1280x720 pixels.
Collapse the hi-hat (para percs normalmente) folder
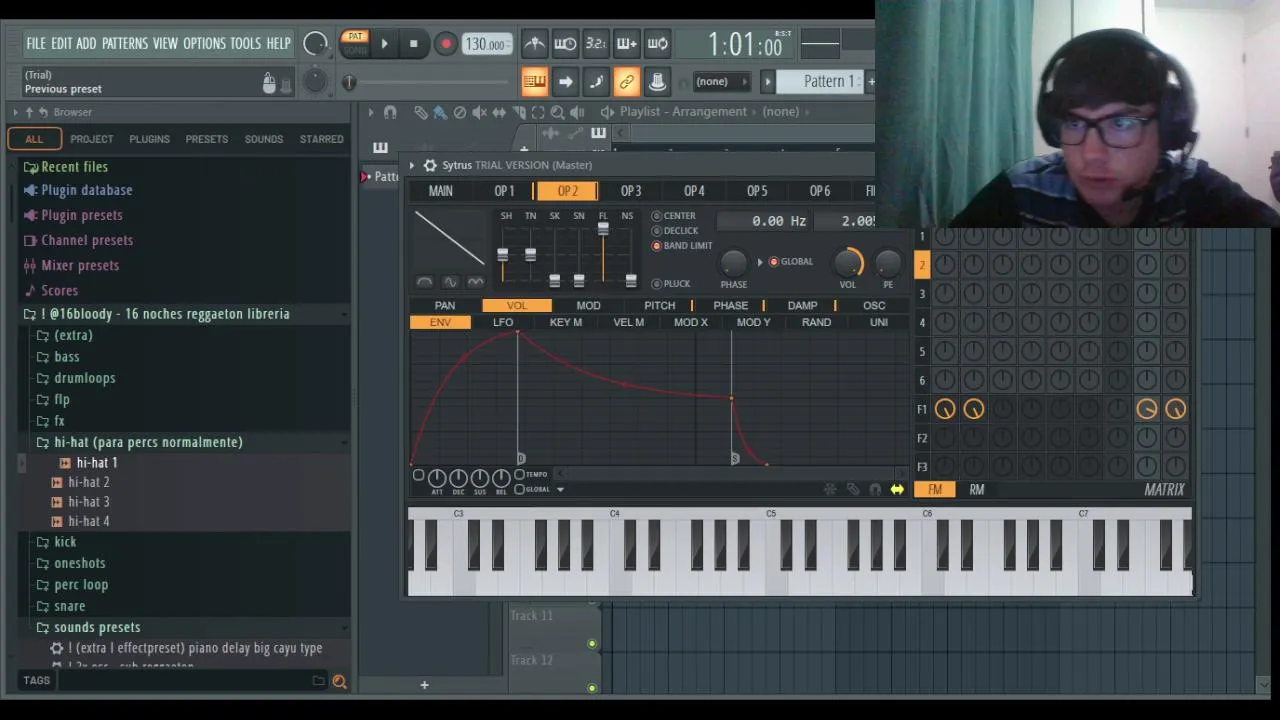tap(148, 442)
